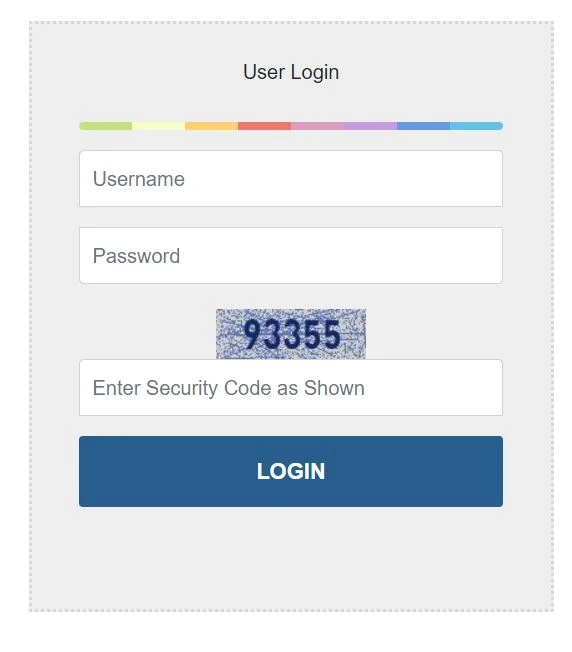Viewport: 572px width, 652px height.
Task: Click the purple segment of the color bar
Action: (x=370, y=126)
